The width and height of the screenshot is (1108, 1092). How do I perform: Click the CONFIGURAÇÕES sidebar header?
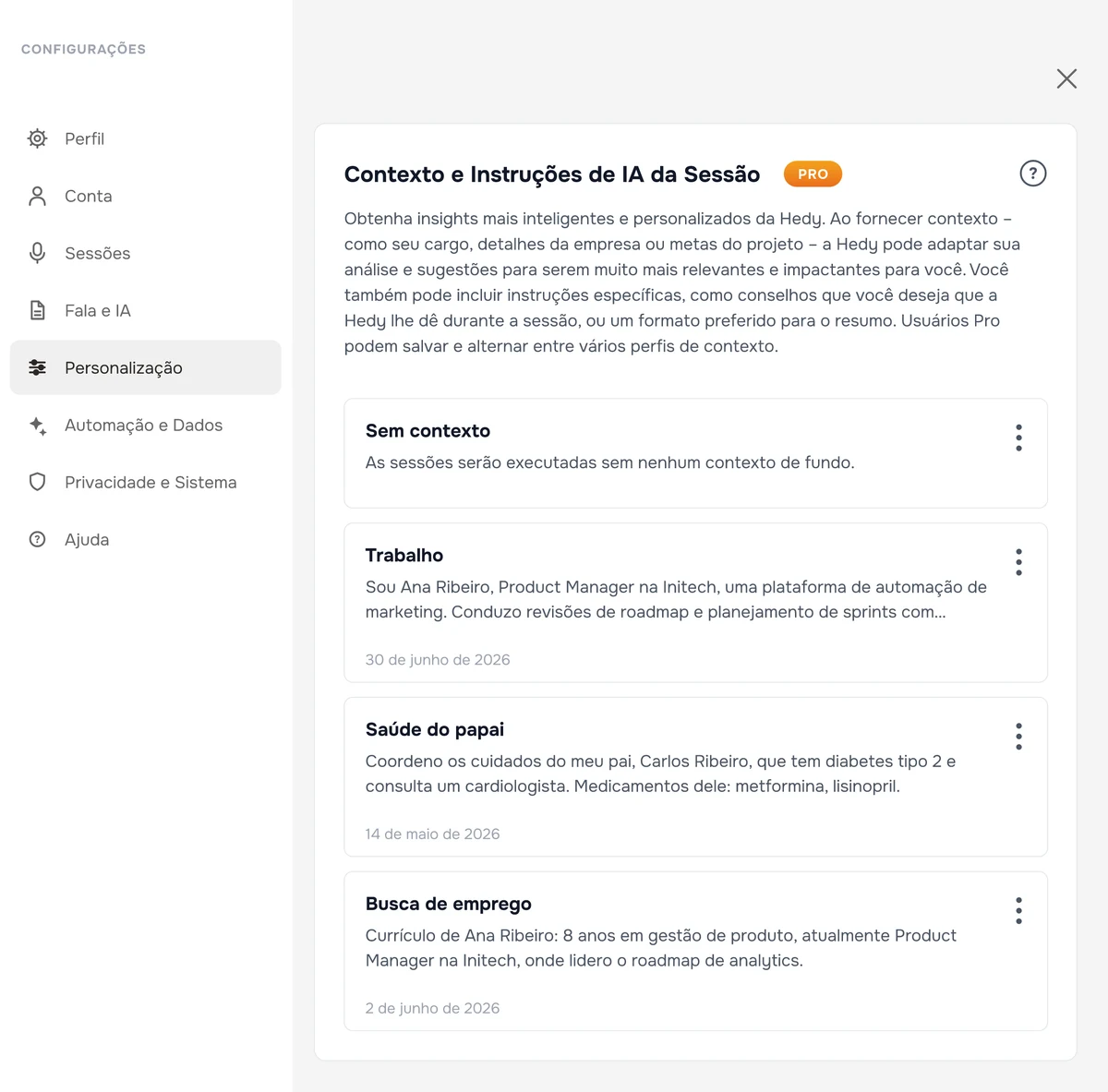pos(83,49)
